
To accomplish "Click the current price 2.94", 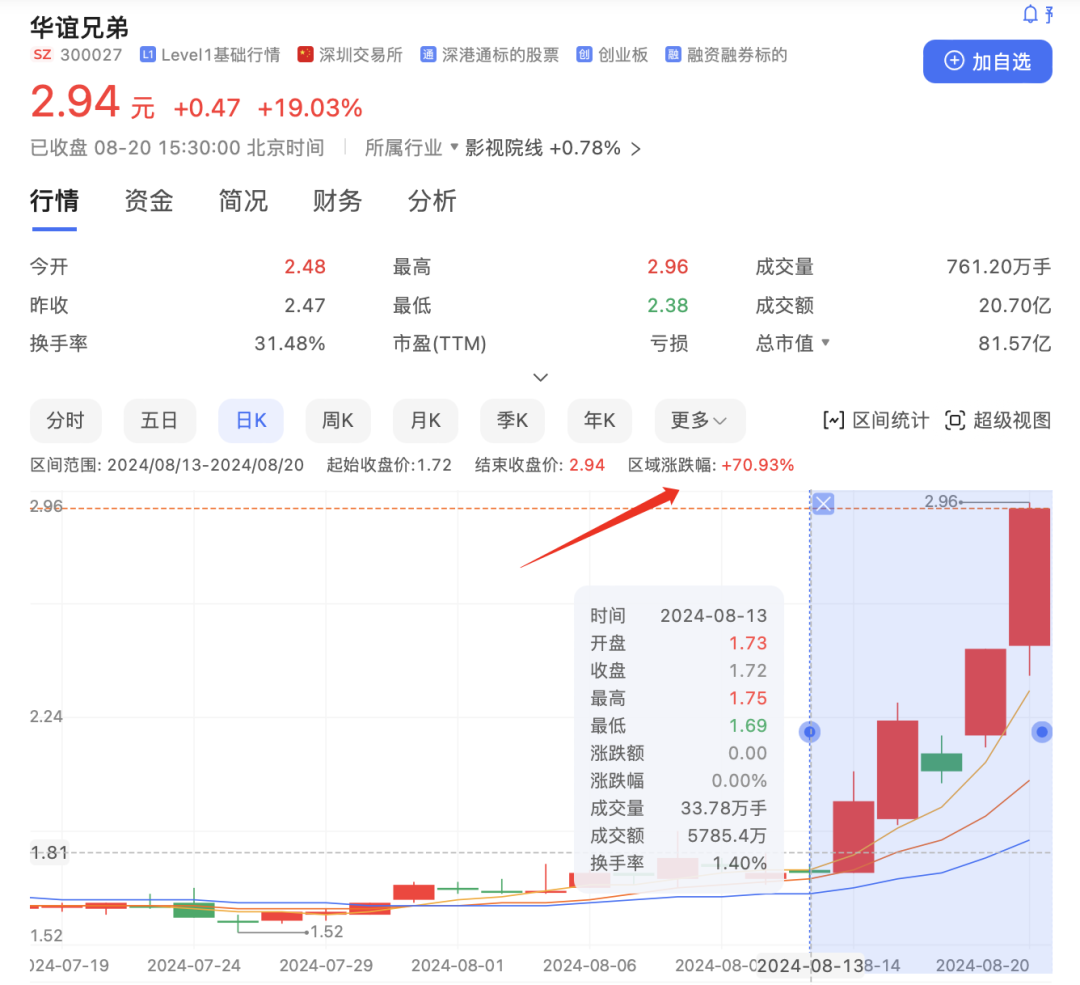I will pos(75,102).
